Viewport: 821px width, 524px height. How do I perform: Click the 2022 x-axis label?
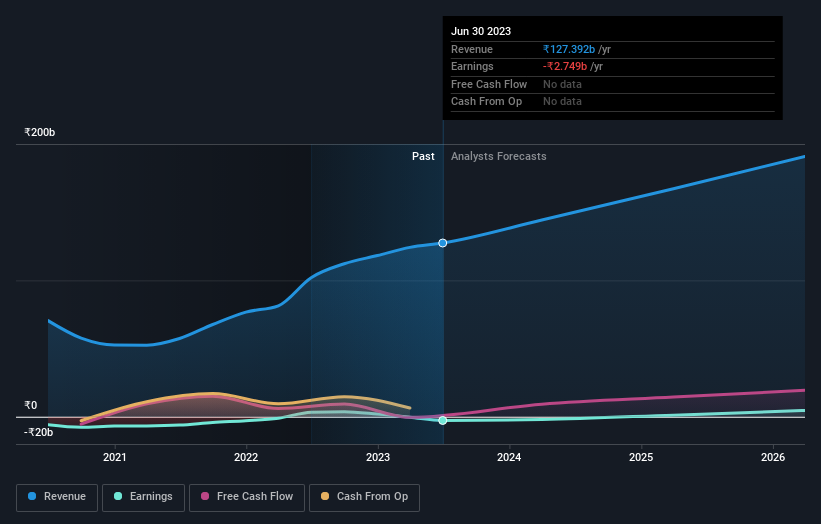coord(246,457)
